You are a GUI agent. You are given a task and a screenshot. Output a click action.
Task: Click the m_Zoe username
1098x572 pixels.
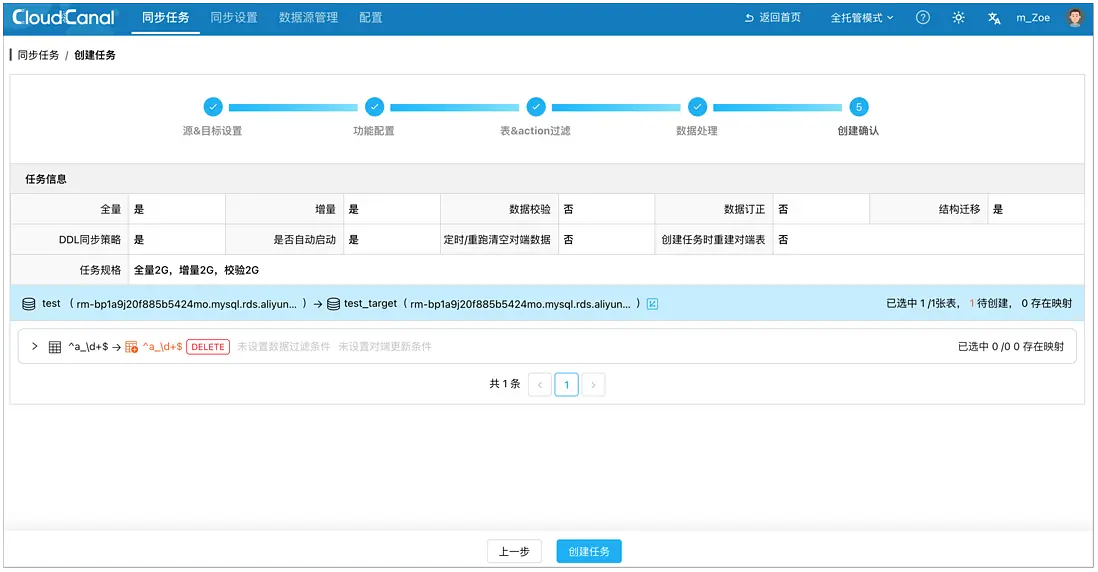click(1033, 18)
